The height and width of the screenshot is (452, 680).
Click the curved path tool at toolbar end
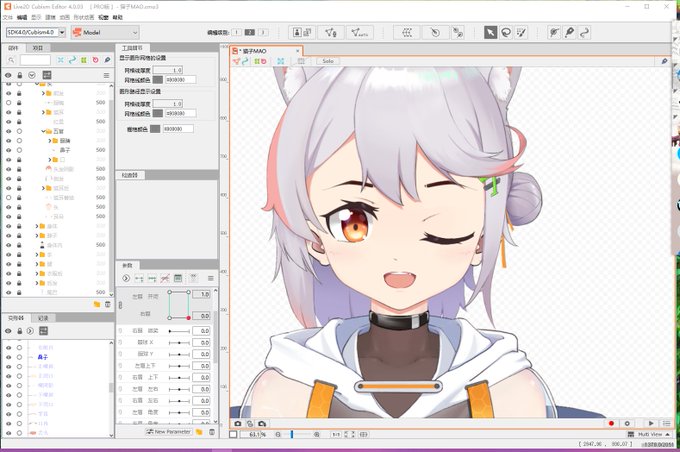coord(585,33)
